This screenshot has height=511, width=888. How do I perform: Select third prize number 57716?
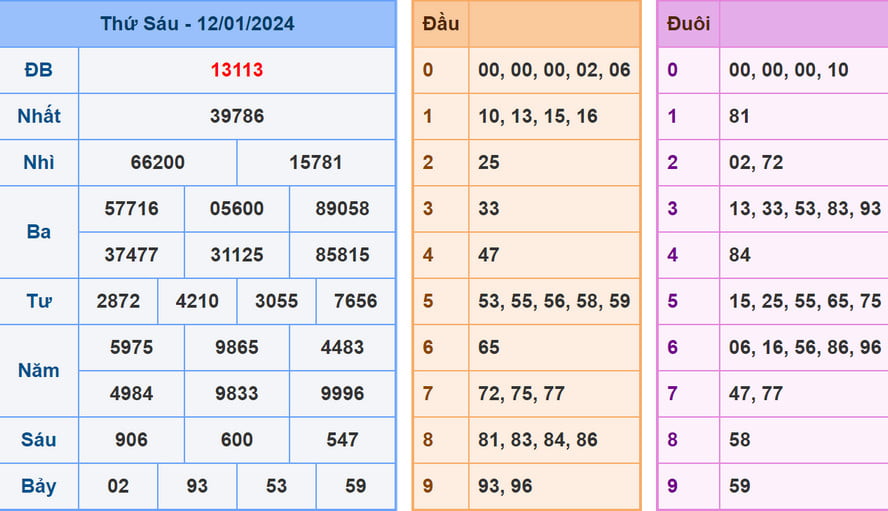click(131, 209)
